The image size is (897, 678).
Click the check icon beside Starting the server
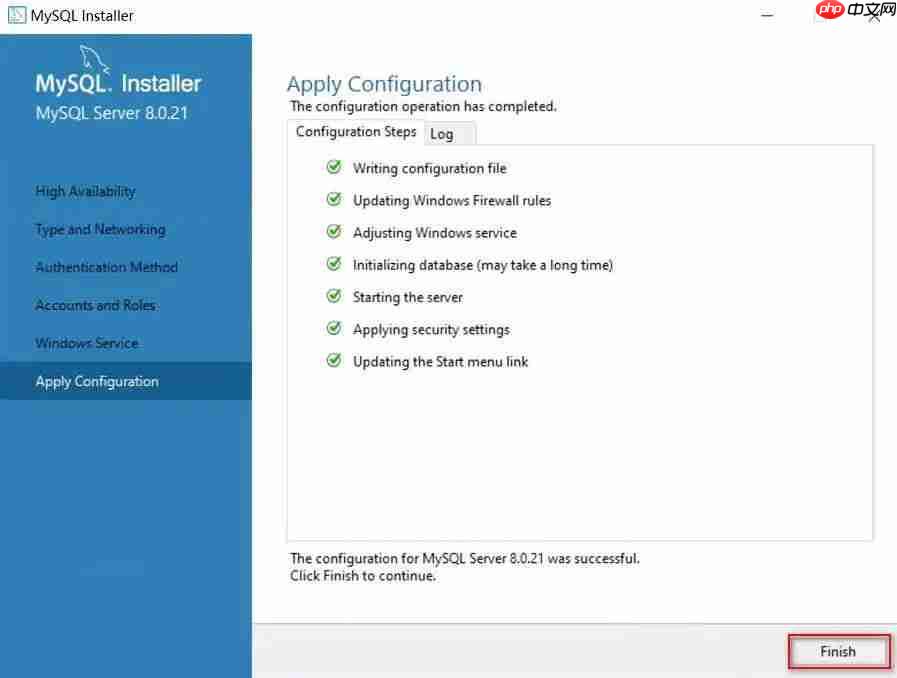pos(333,296)
